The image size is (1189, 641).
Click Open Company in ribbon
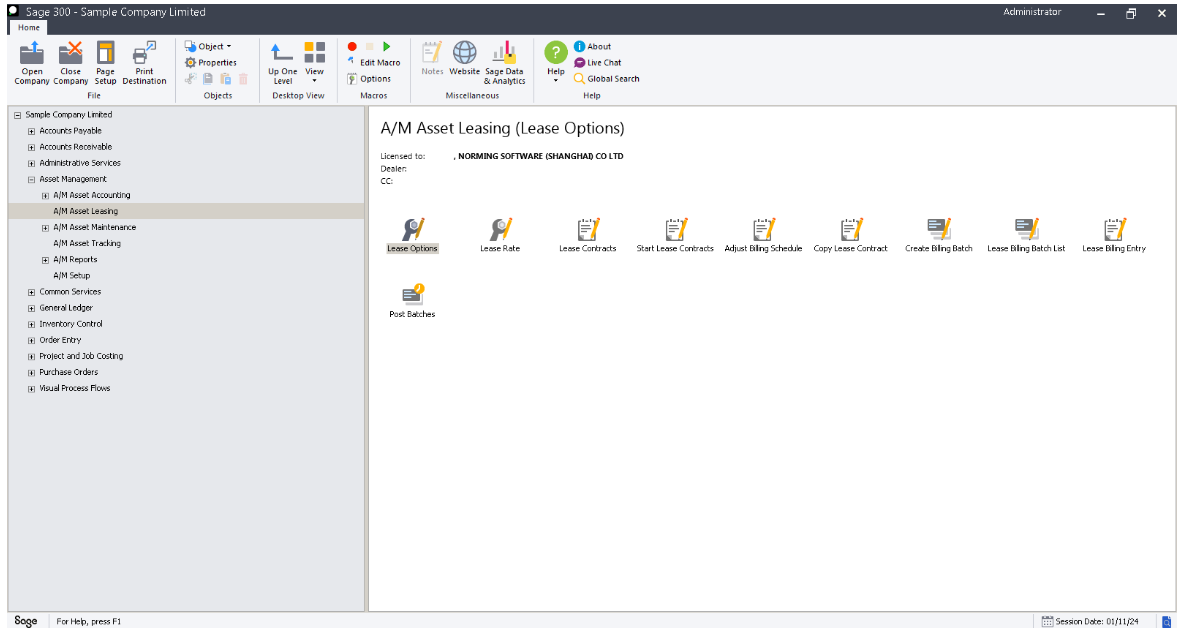[x=32, y=63]
